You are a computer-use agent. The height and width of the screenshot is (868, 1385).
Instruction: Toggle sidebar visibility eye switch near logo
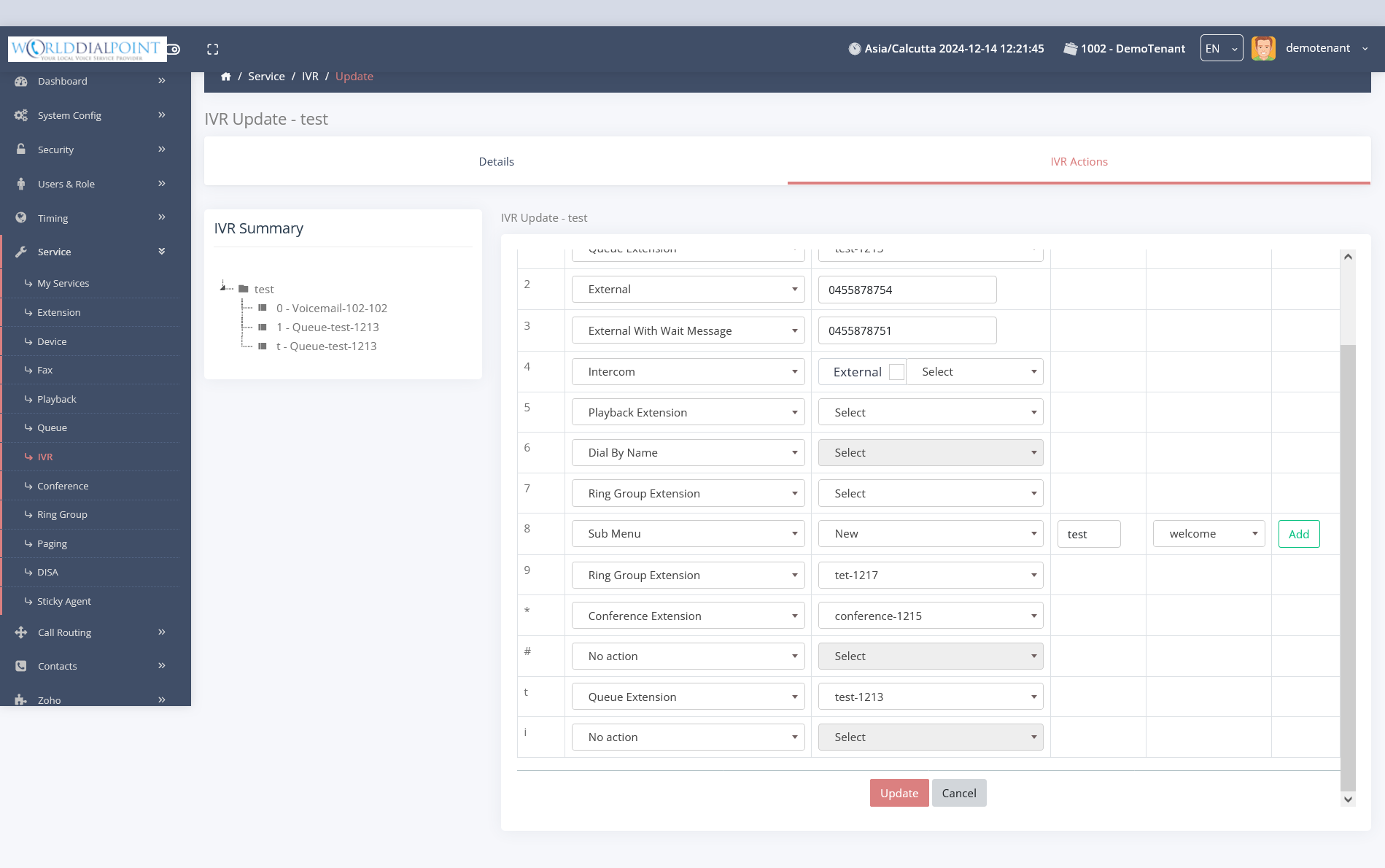[174, 49]
